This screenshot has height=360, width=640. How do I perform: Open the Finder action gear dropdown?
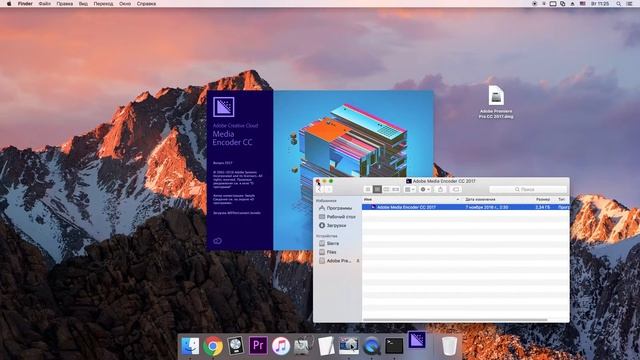click(x=425, y=189)
